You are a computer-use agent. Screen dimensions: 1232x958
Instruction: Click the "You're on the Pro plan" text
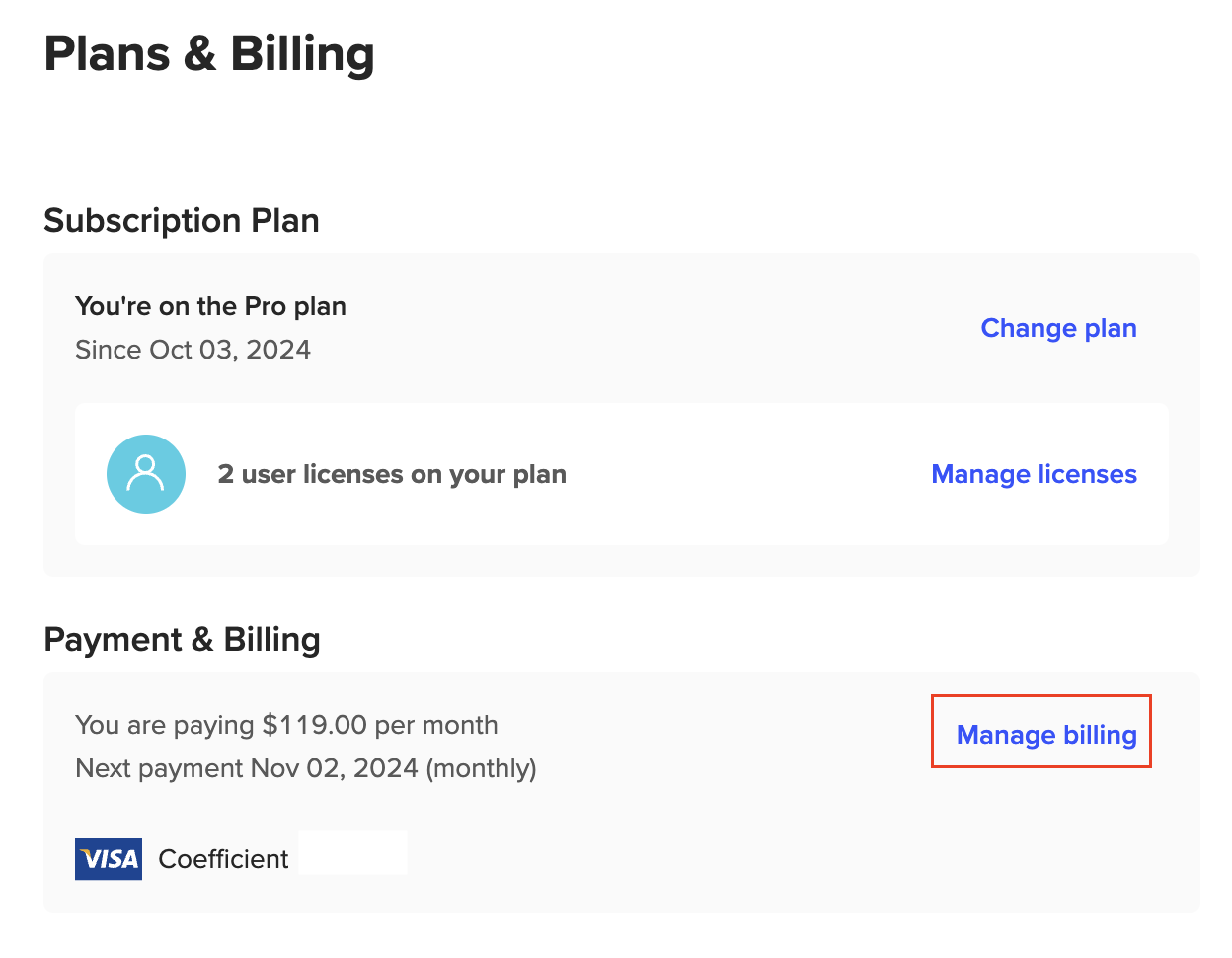click(210, 306)
